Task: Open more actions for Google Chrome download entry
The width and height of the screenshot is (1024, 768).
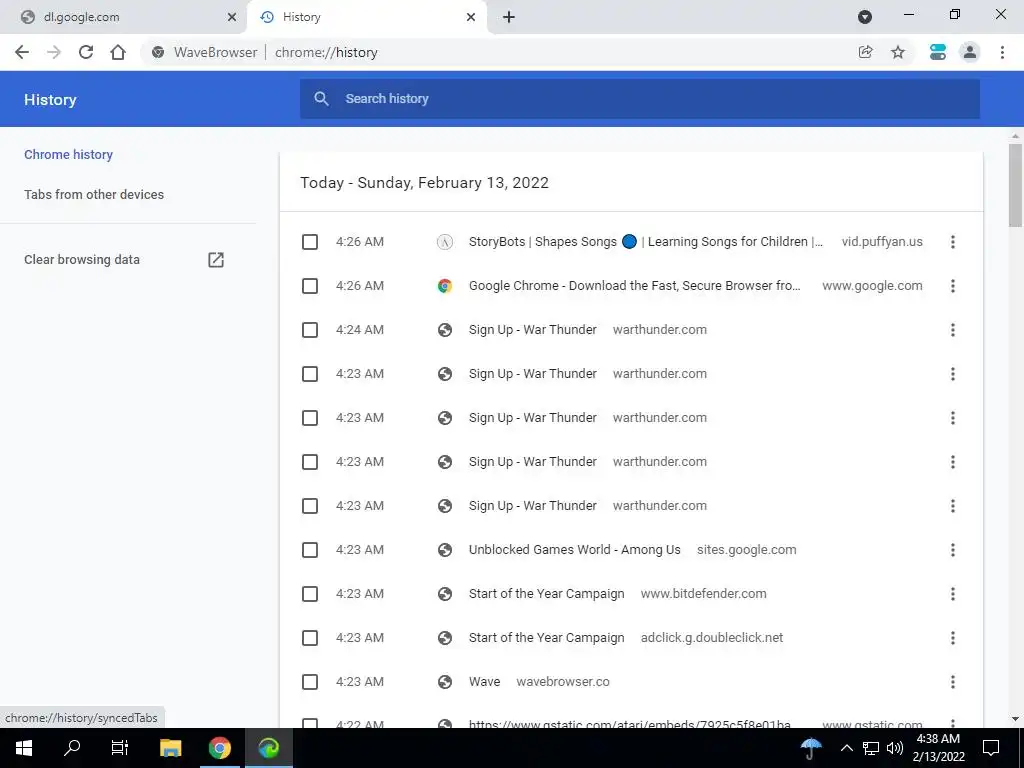Action: (953, 286)
